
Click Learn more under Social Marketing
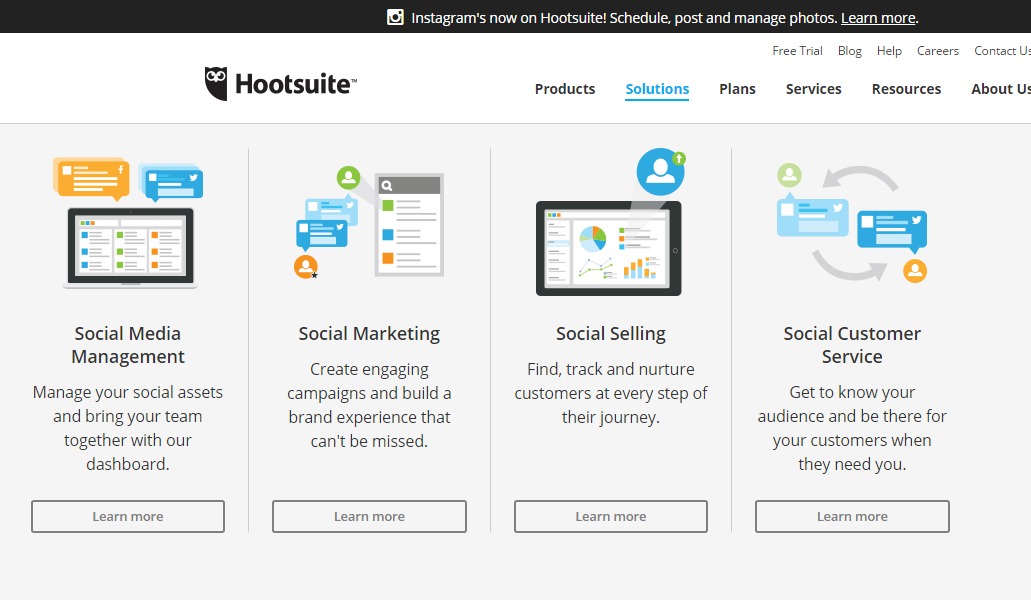tap(369, 516)
